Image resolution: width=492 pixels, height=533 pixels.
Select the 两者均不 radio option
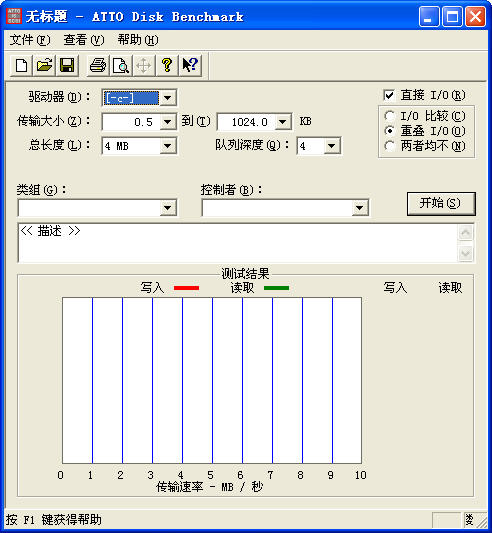[390, 146]
